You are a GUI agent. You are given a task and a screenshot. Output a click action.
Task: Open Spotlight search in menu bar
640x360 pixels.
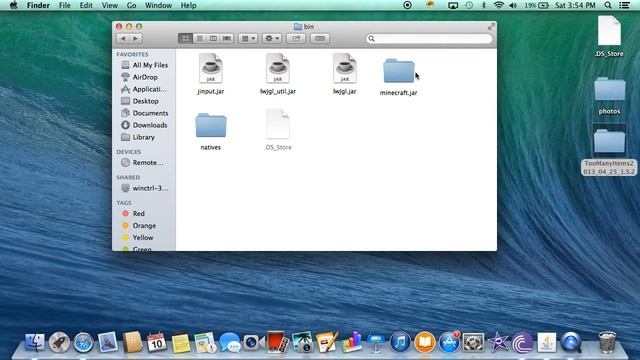pos(608,5)
